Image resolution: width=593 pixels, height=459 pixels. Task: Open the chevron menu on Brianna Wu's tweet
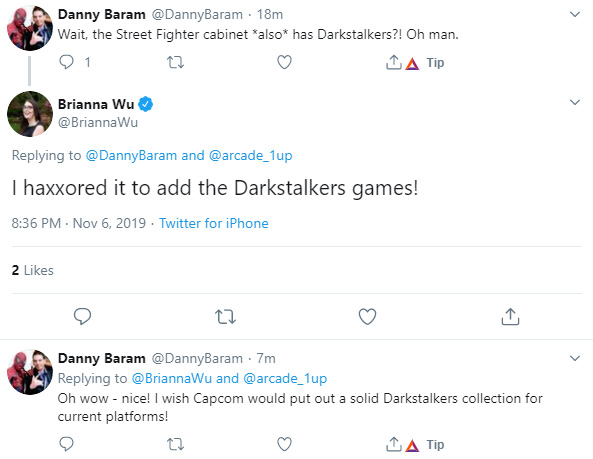575,102
